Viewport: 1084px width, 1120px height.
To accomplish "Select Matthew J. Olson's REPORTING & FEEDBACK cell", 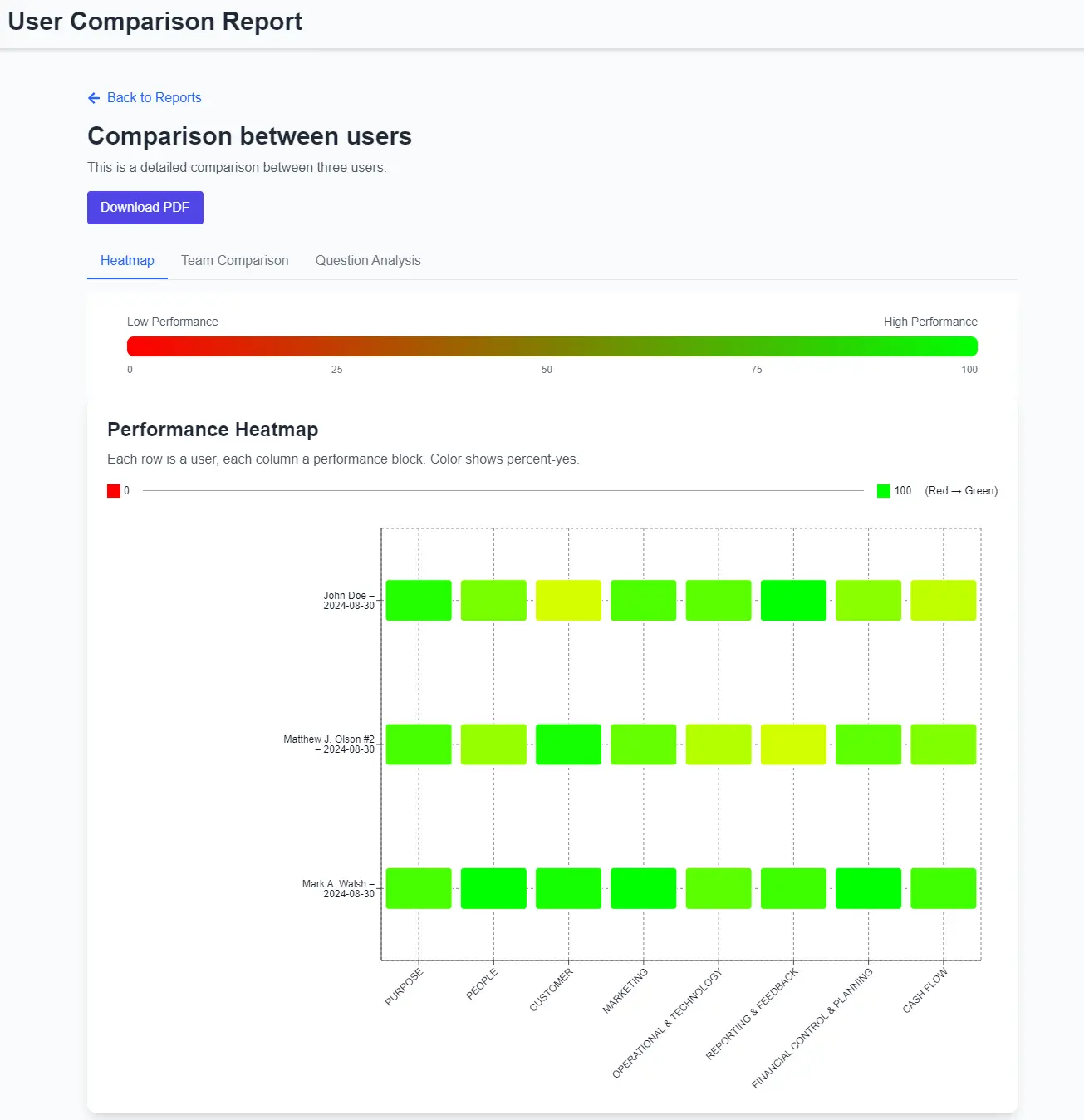I will click(x=793, y=744).
